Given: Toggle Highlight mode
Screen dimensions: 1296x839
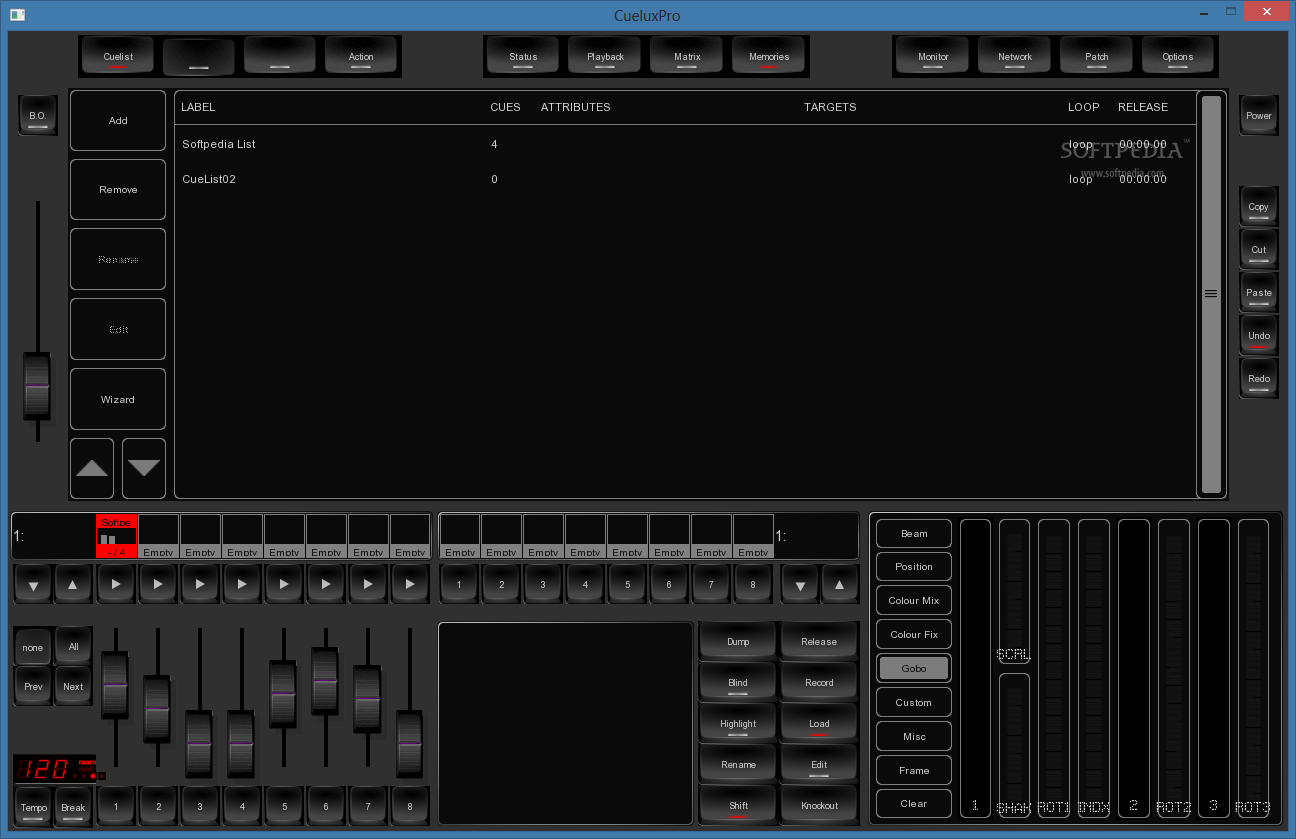Looking at the screenshot, I should 738,724.
